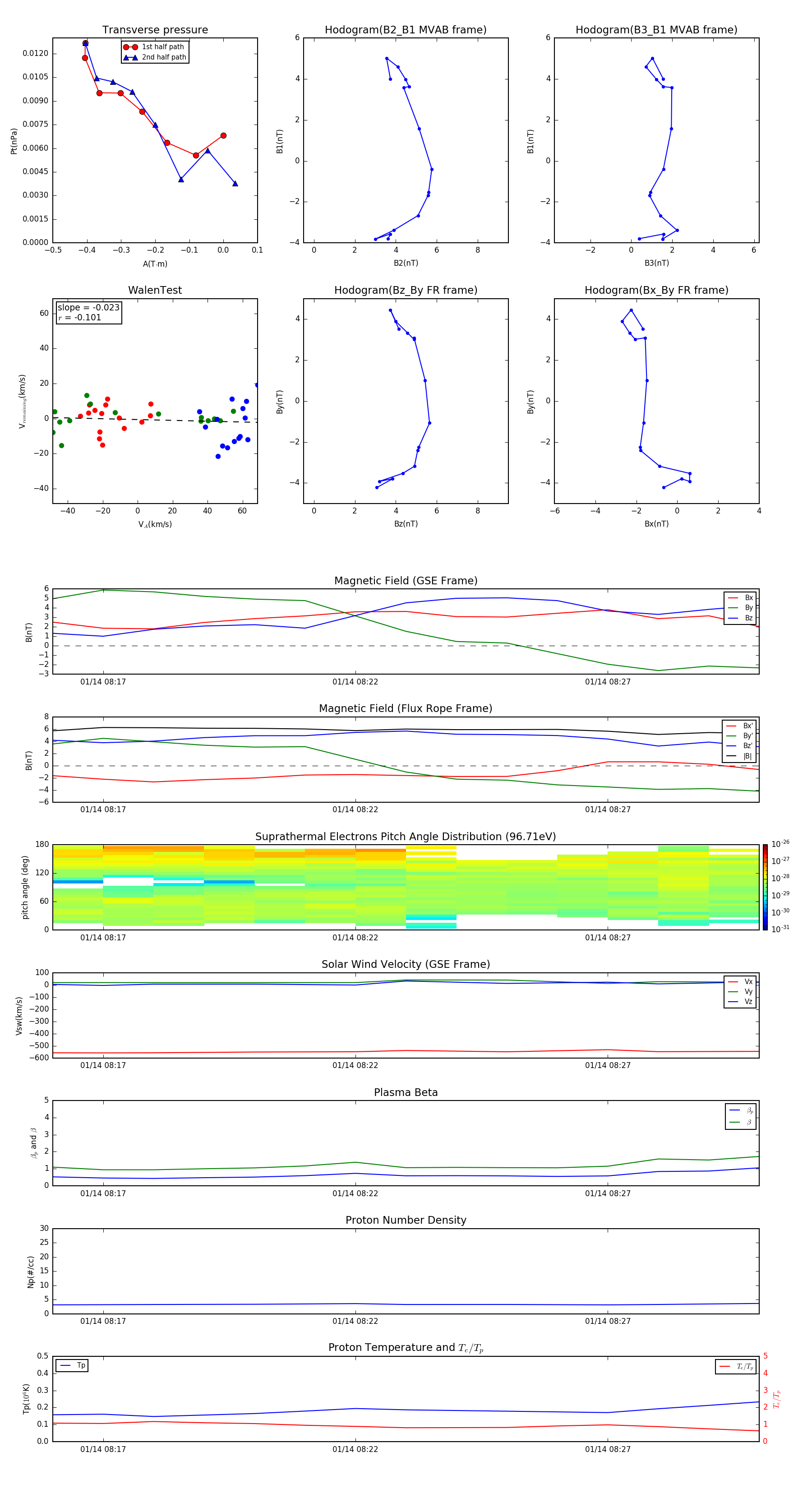Select the By entry in GSE Frame legend
812x1489 pixels.
coord(740,607)
